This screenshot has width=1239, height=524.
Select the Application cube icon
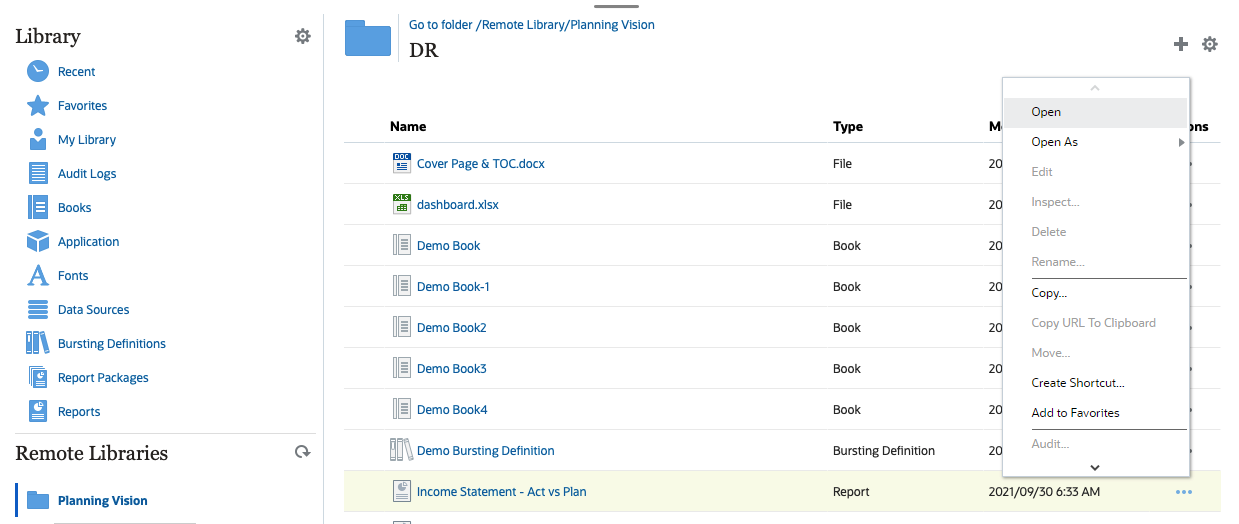click(38, 242)
